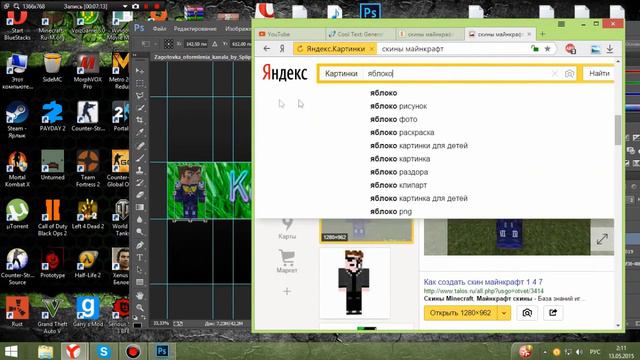Select the Rectangular Marquee tool in Photoshop

tap(140, 83)
